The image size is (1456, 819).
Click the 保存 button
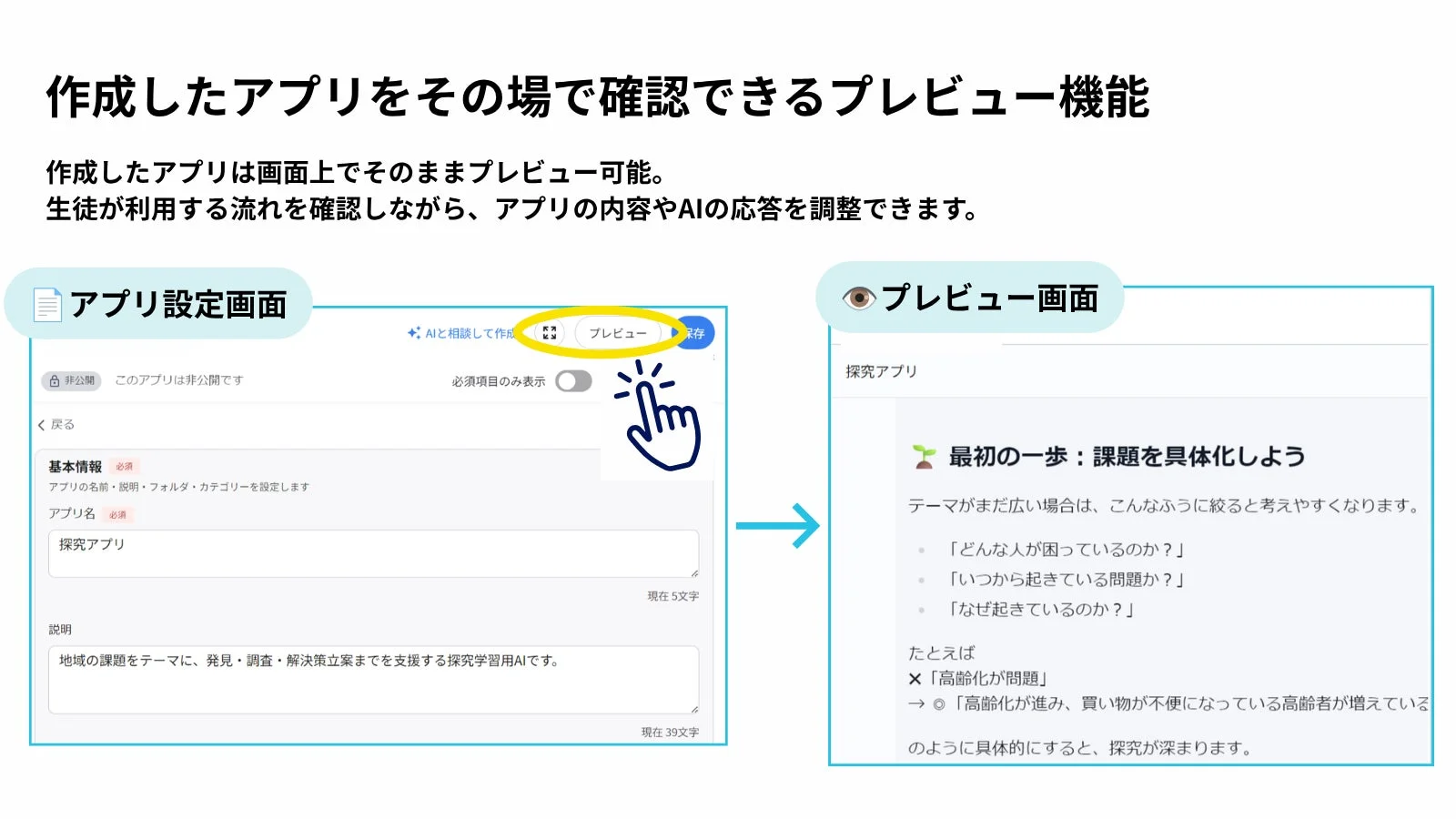[695, 333]
